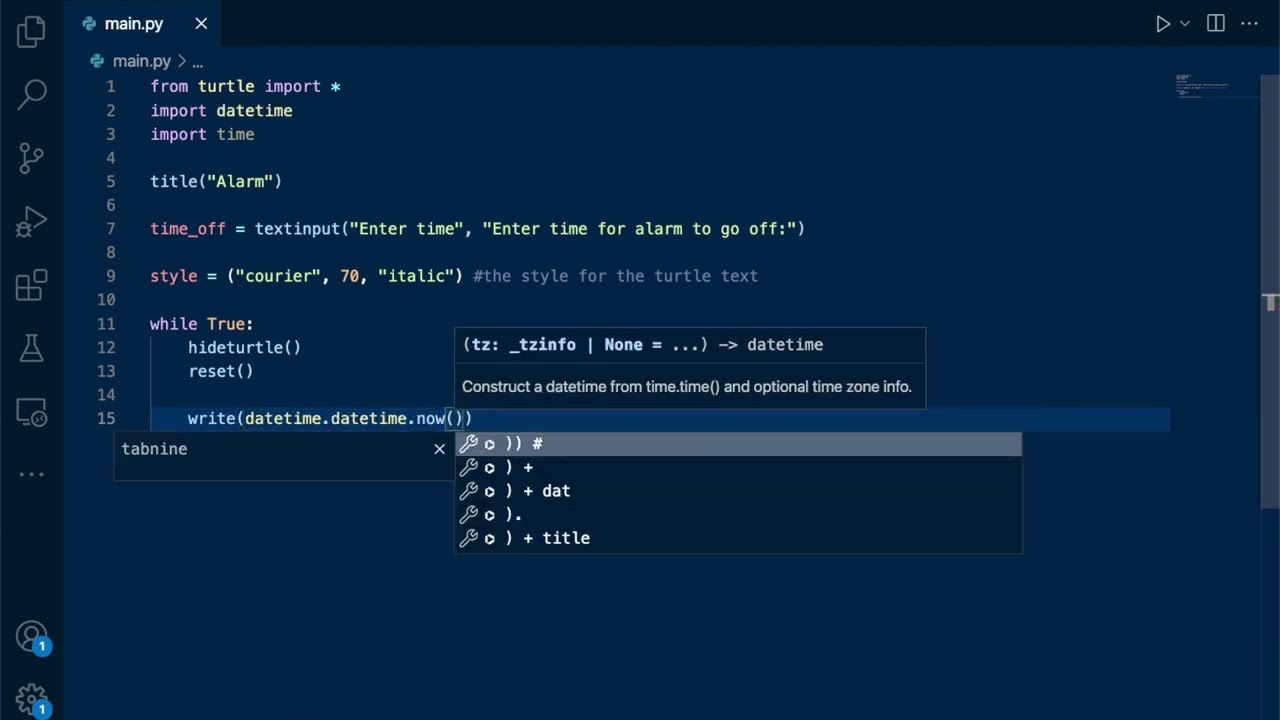Click the breadcrumb ellipsis segment
The image size is (1280, 720).
(x=197, y=62)
